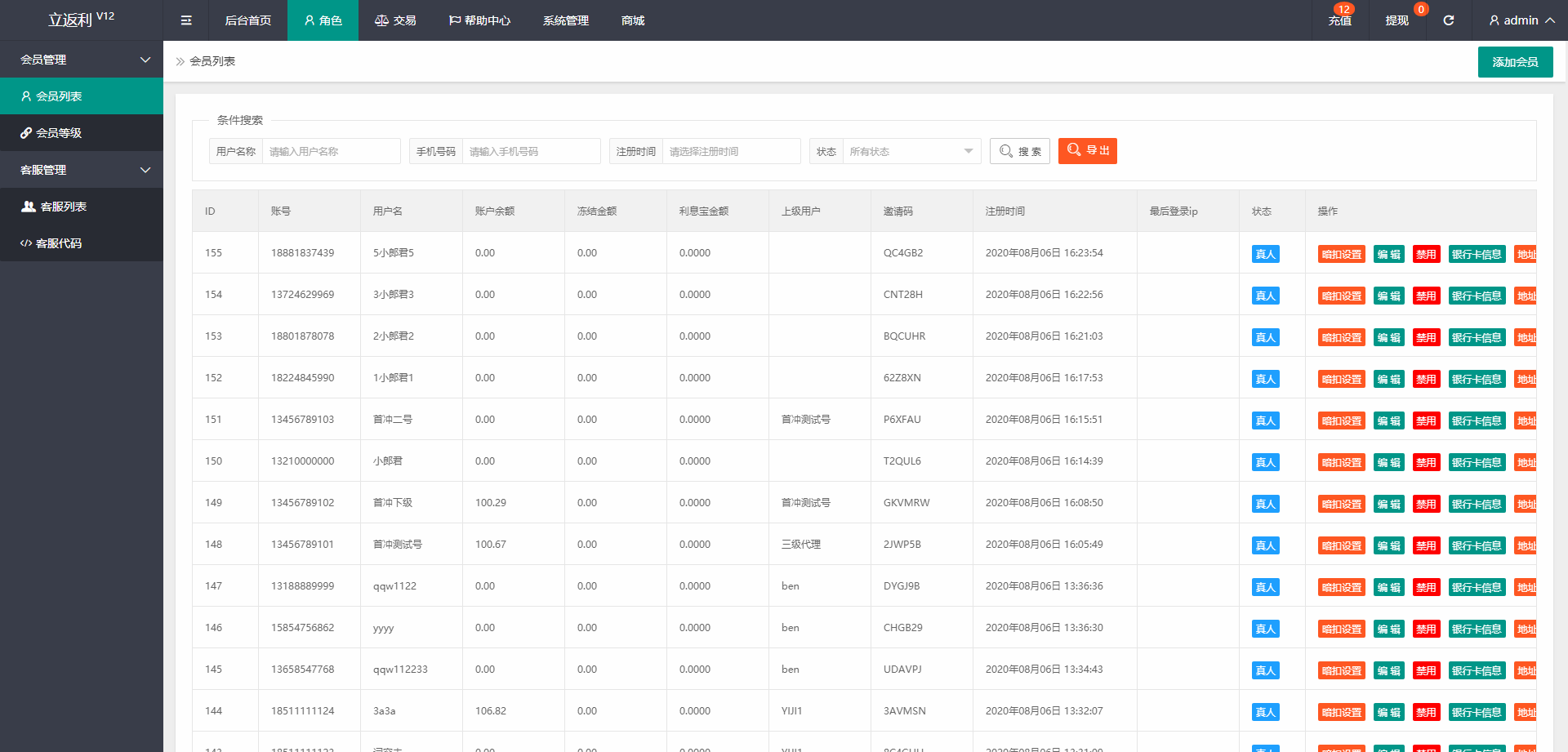Open the 所有状态 status dropdown
Screen dimensions: 1568x752
point(911,151)
